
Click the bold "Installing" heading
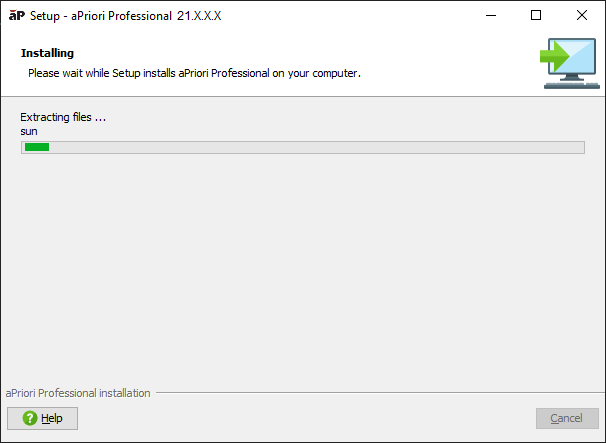click(x=47, y=53)
